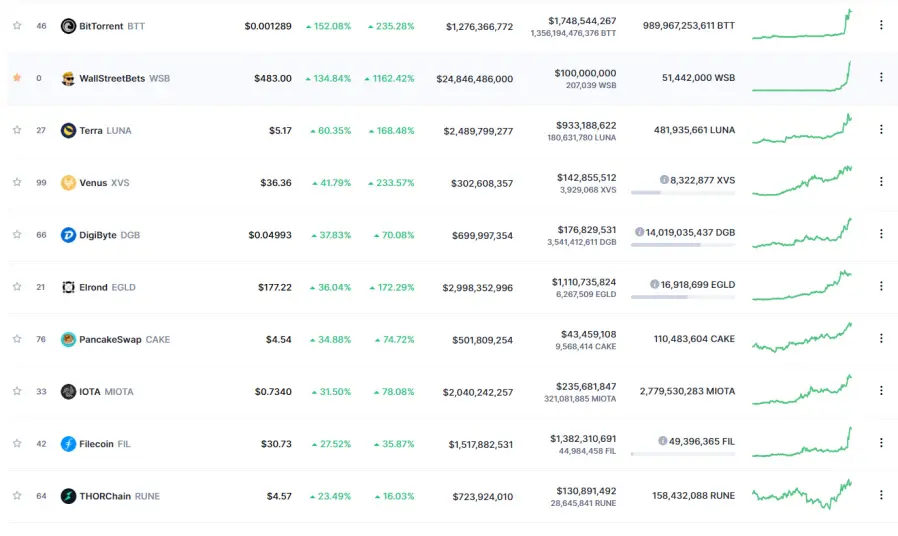This screenshot has height=536, width=898.
Task: Open THORChain RUNE coin page
Action: click(119, 496)
